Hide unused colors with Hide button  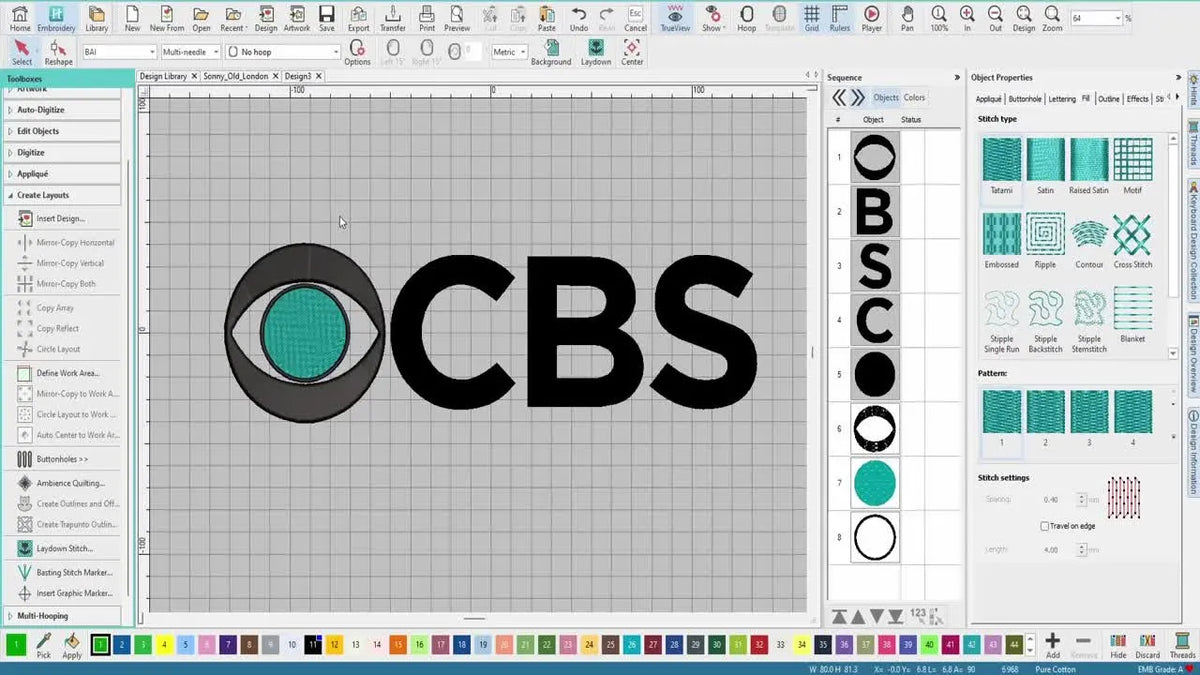click(1118, 645)
